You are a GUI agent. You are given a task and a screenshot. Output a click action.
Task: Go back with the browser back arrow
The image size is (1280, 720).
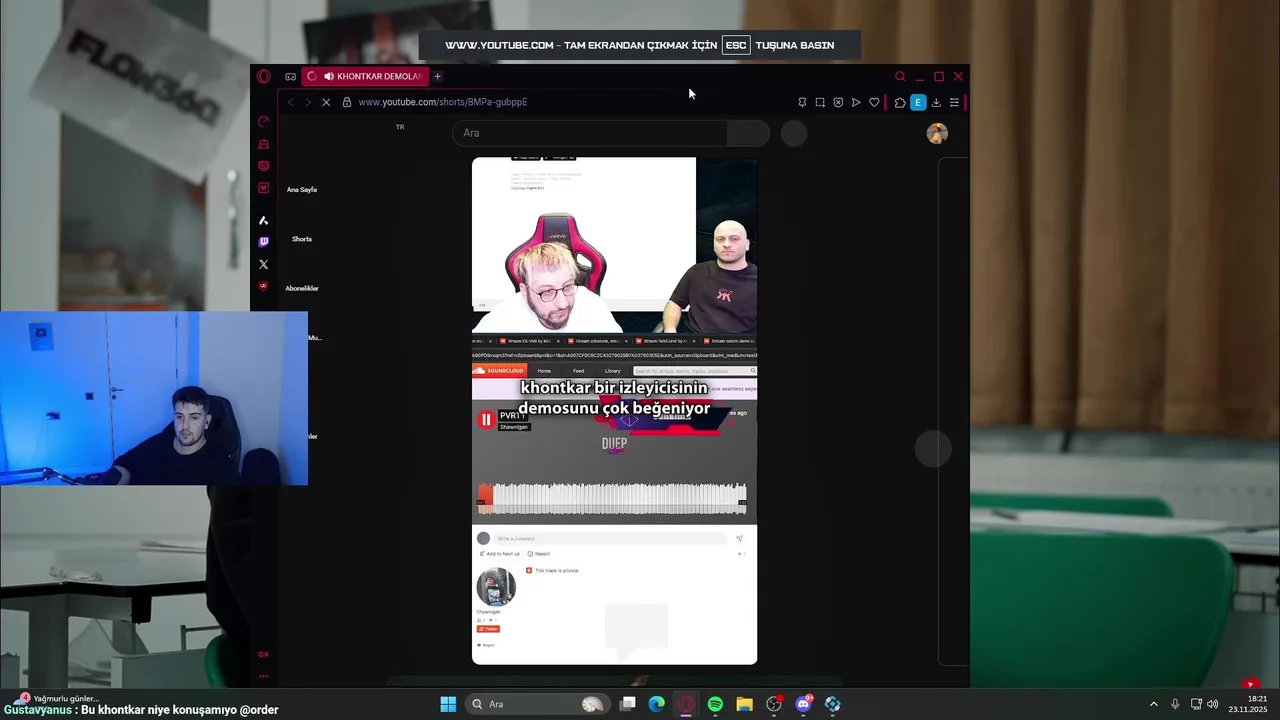290,102
